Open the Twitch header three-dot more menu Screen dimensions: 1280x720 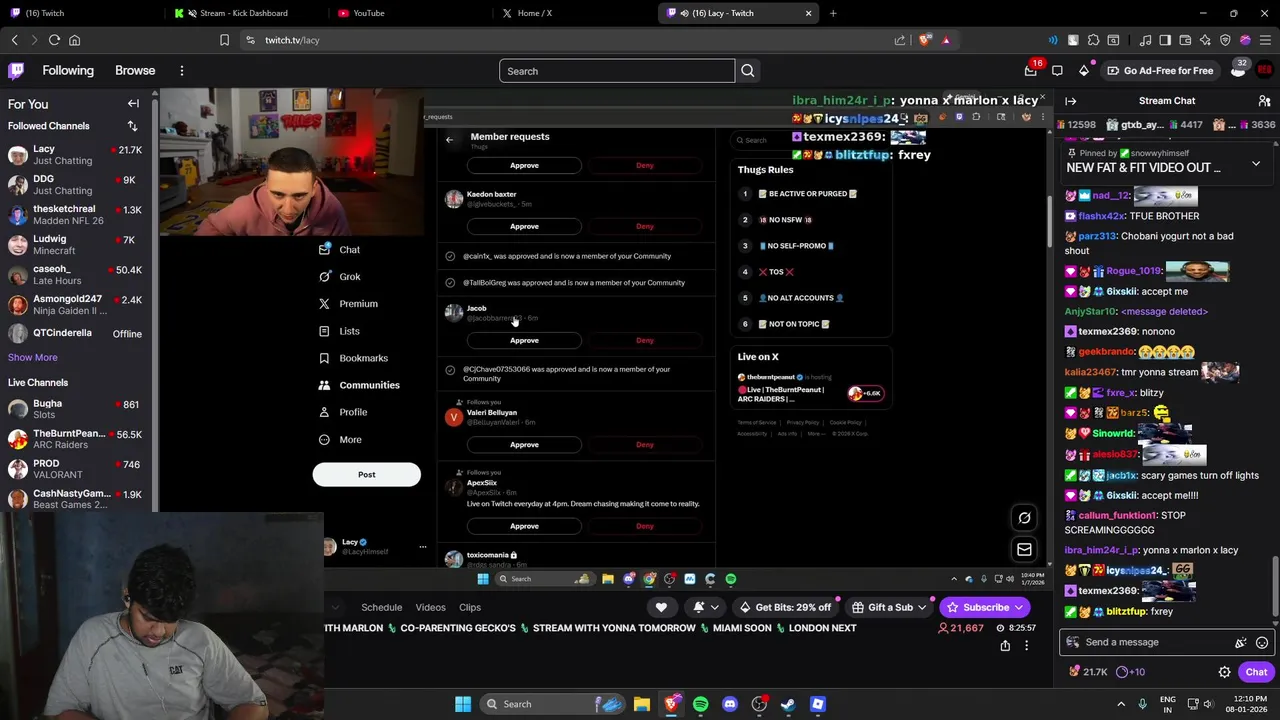pos(182,71)
